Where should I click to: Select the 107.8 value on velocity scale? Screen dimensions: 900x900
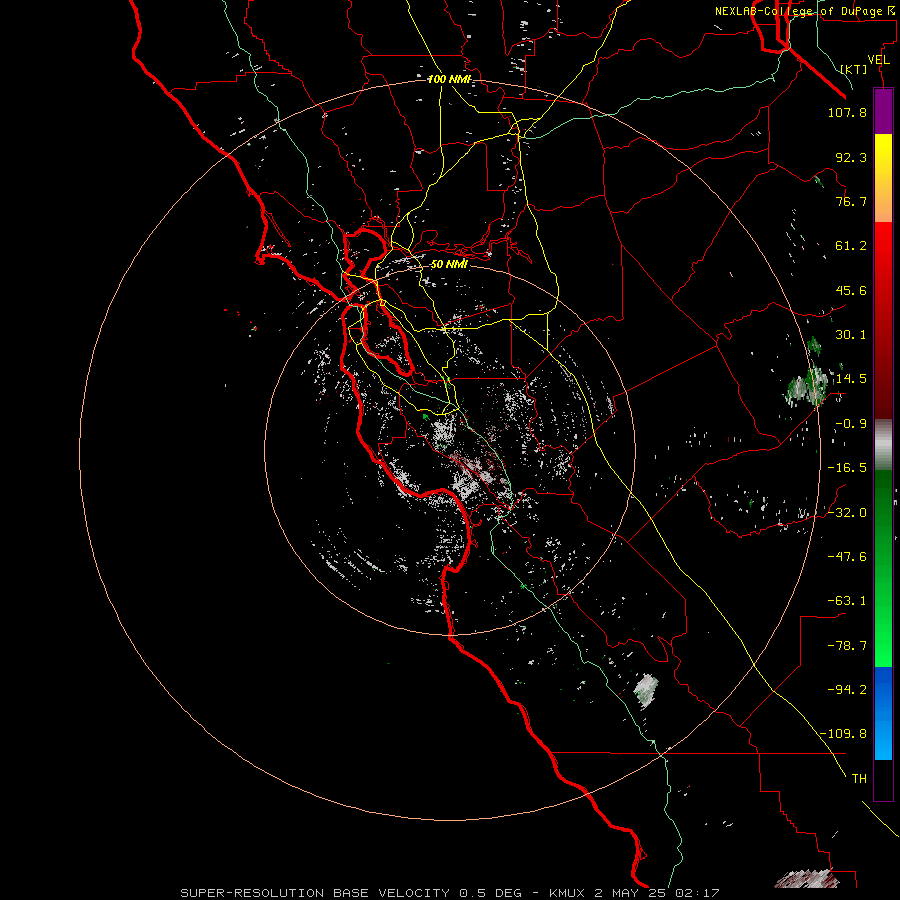(x=847, y=112)
